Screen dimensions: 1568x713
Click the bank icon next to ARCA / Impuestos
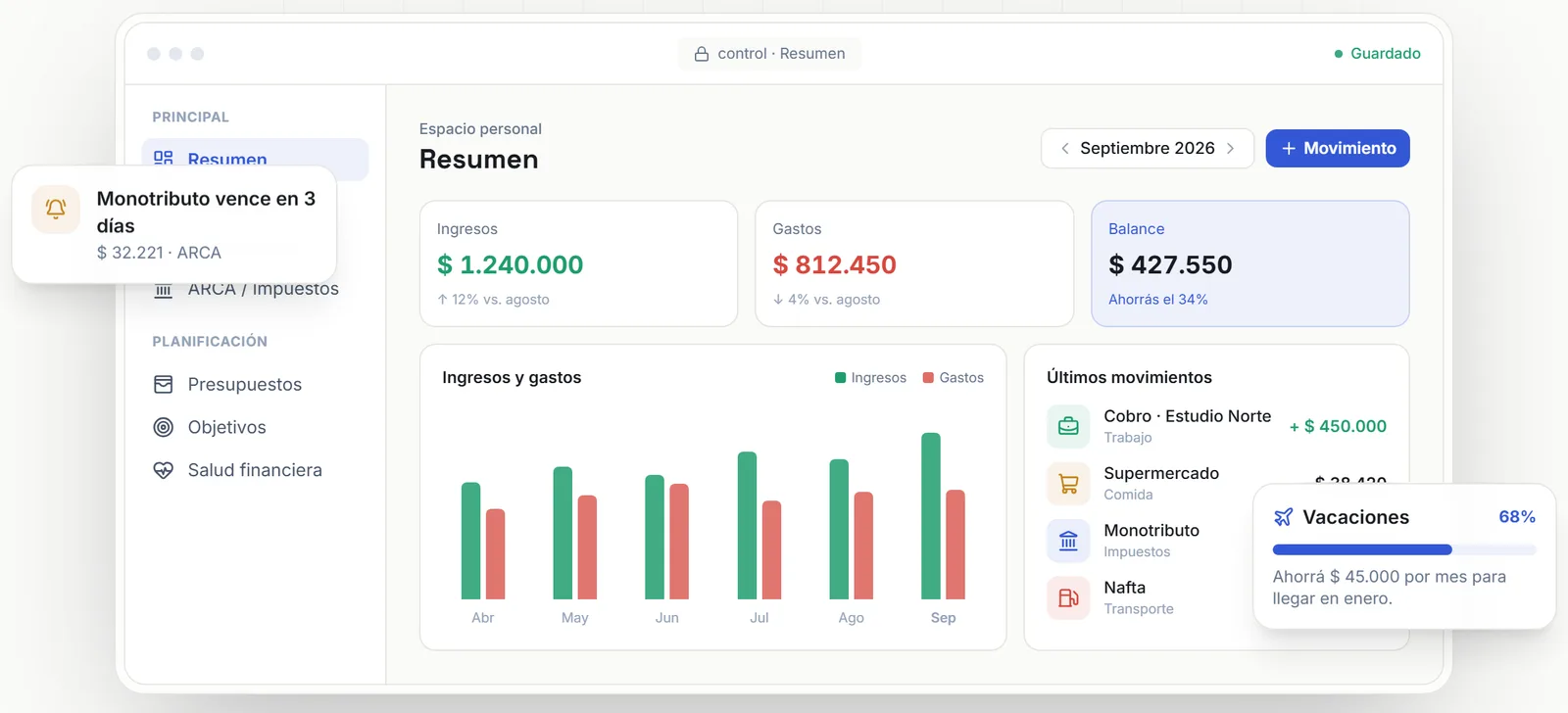point(164,290)
